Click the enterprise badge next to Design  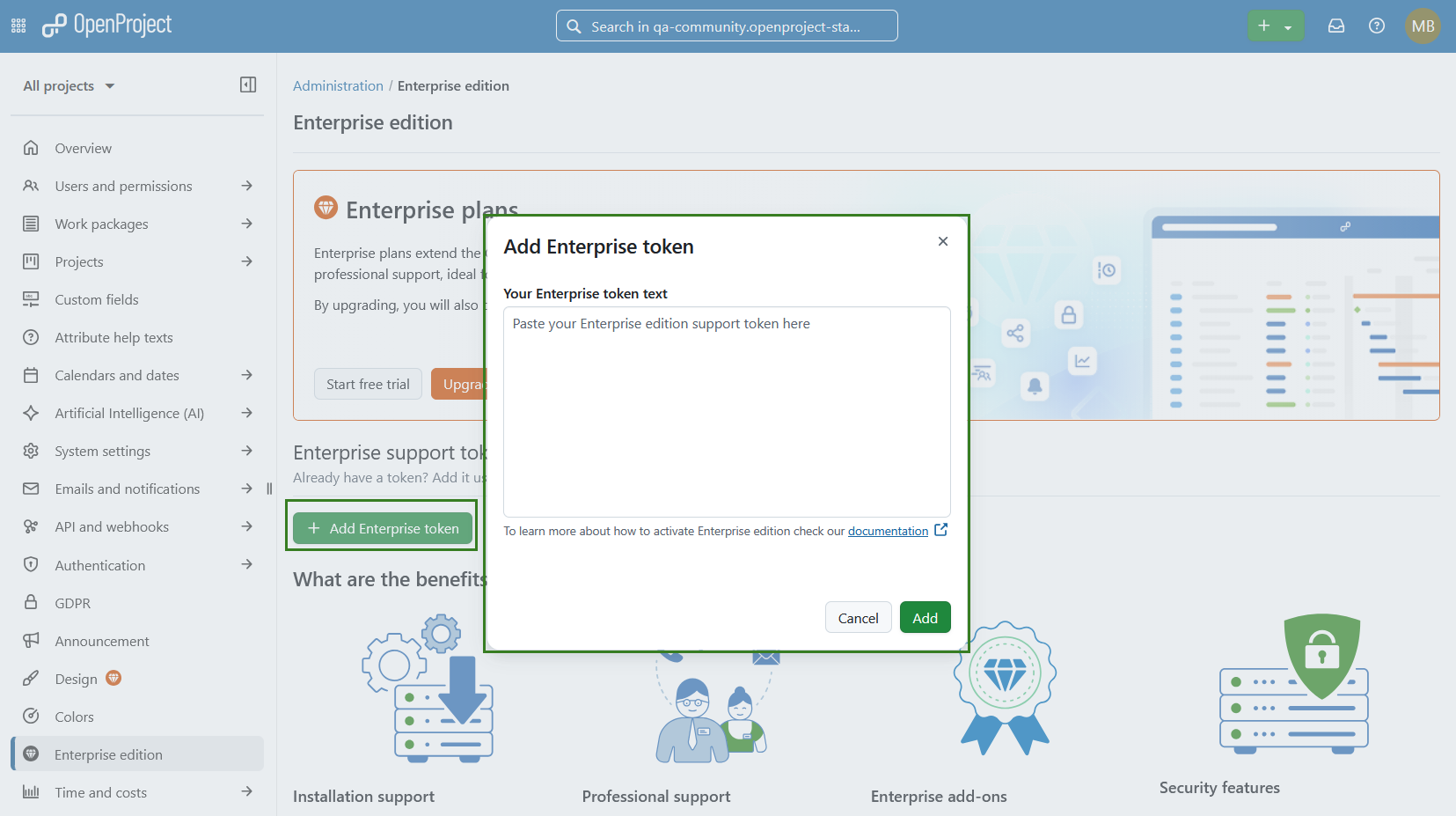113,678
